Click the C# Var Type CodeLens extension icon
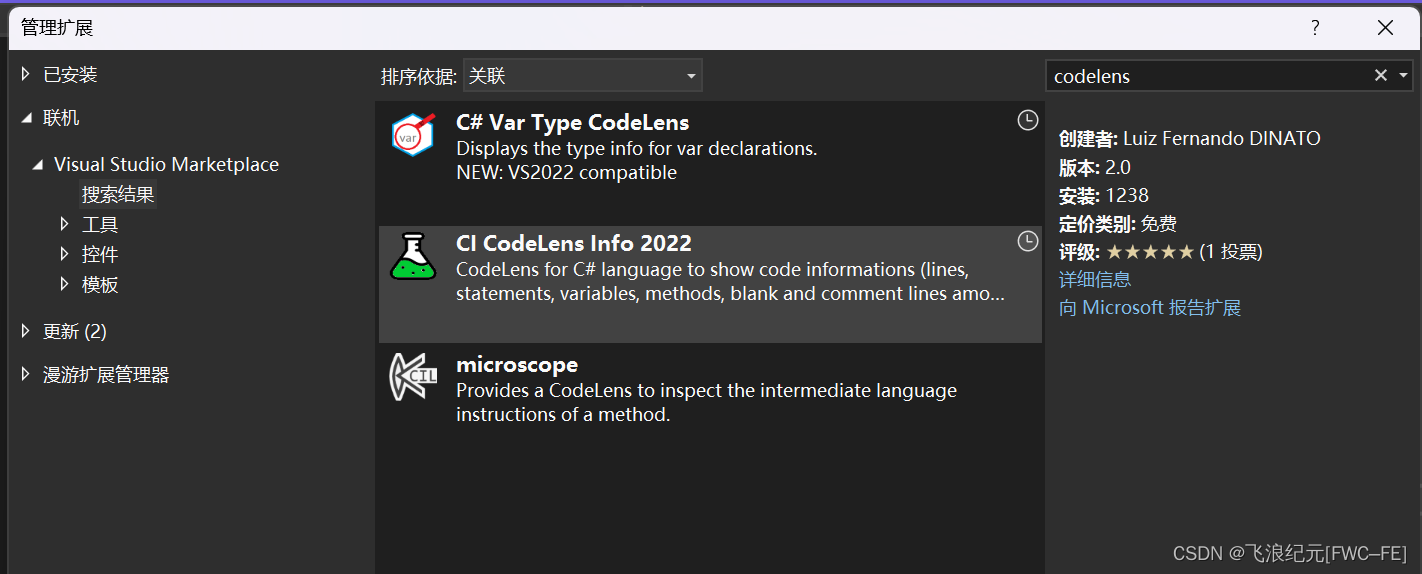 tap(412, 134)
